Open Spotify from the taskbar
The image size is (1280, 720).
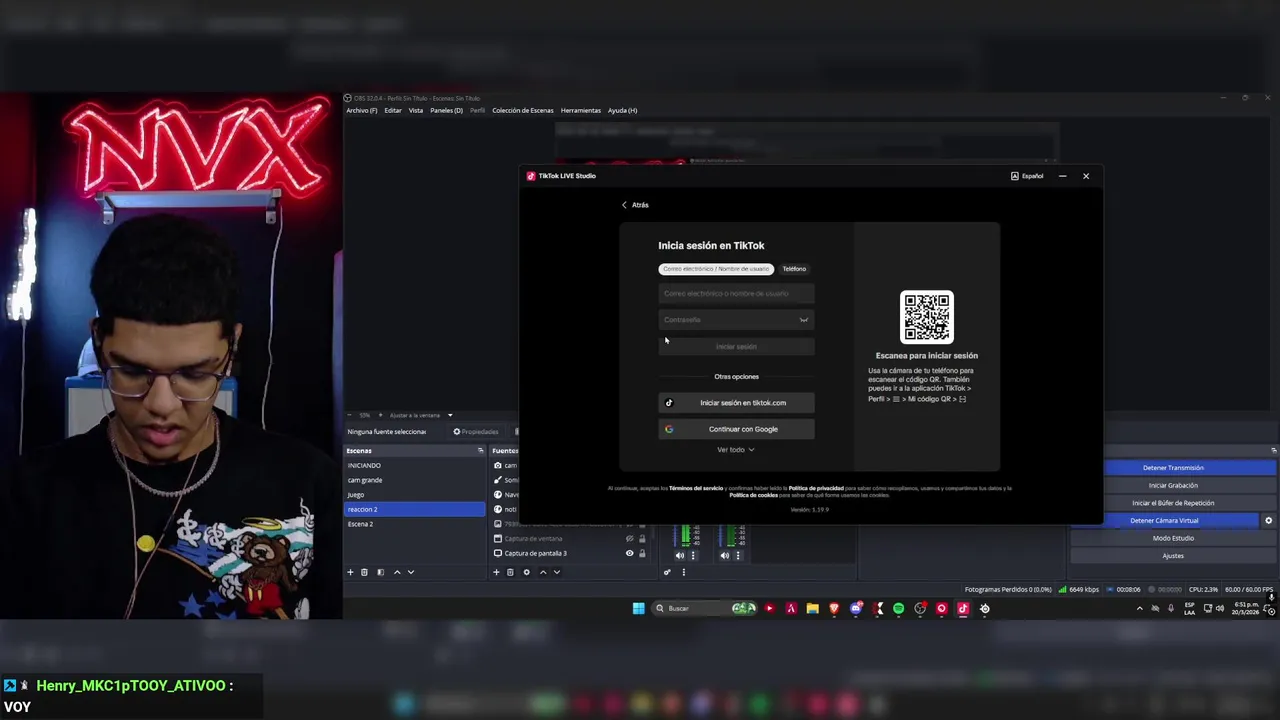pos(898,608)
